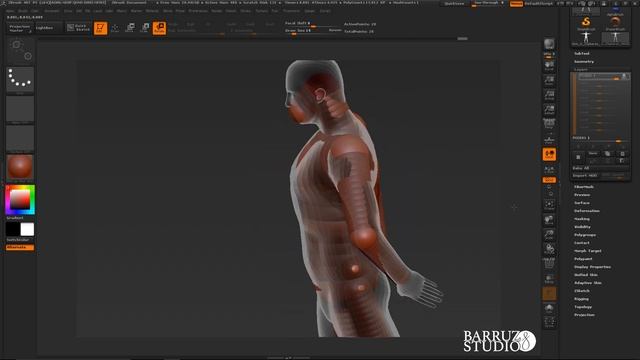Set canvas to Actual size

point(549,95)
